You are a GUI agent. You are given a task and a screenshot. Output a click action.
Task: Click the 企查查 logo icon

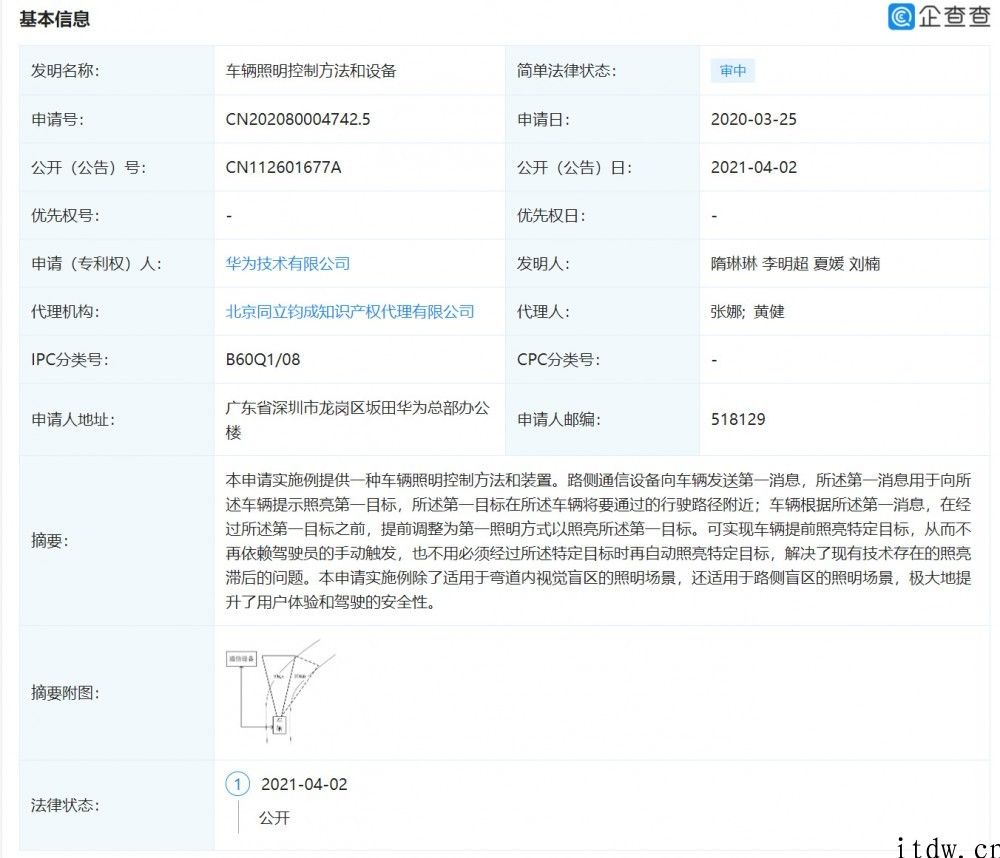(901, 17)
